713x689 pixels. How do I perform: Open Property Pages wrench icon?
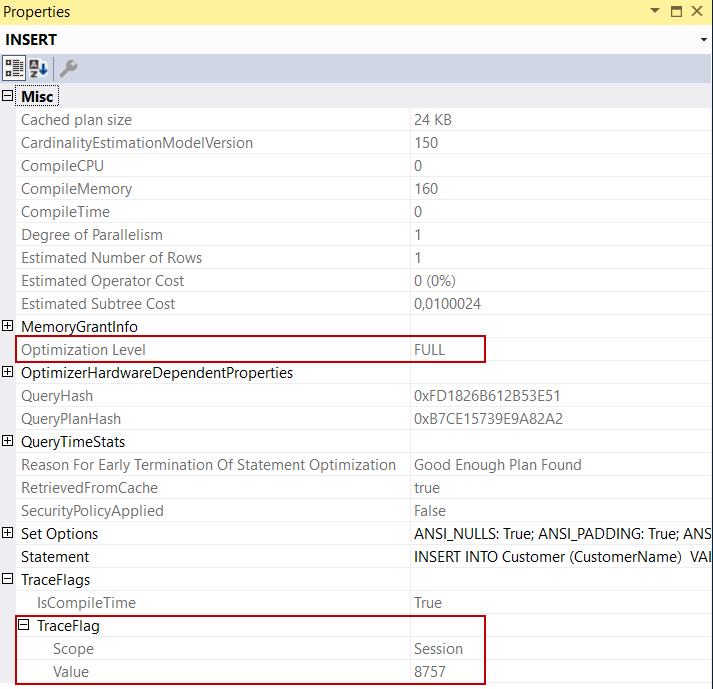(x=69, y=68)
